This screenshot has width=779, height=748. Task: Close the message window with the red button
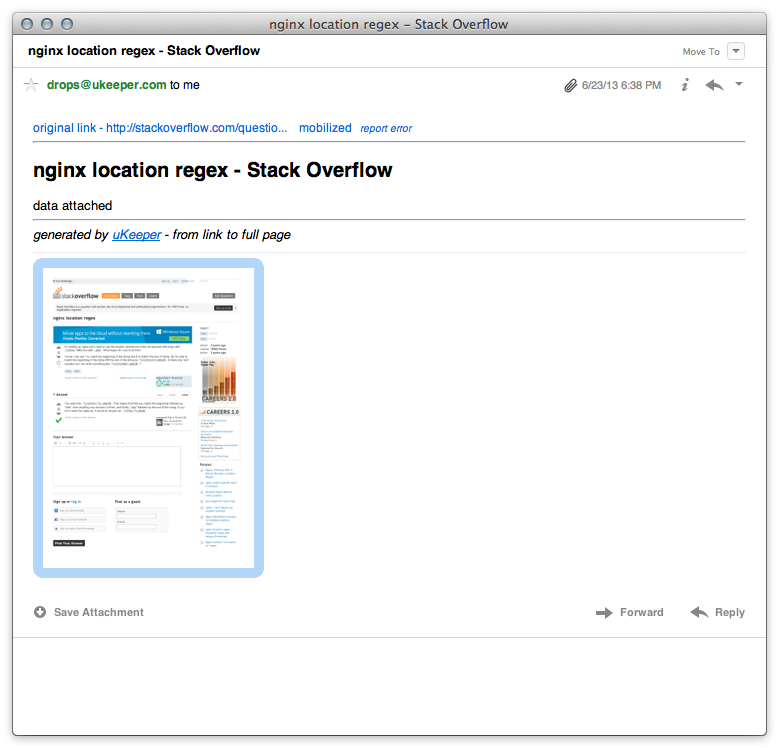pyautogui.click(x=28, y=24)
